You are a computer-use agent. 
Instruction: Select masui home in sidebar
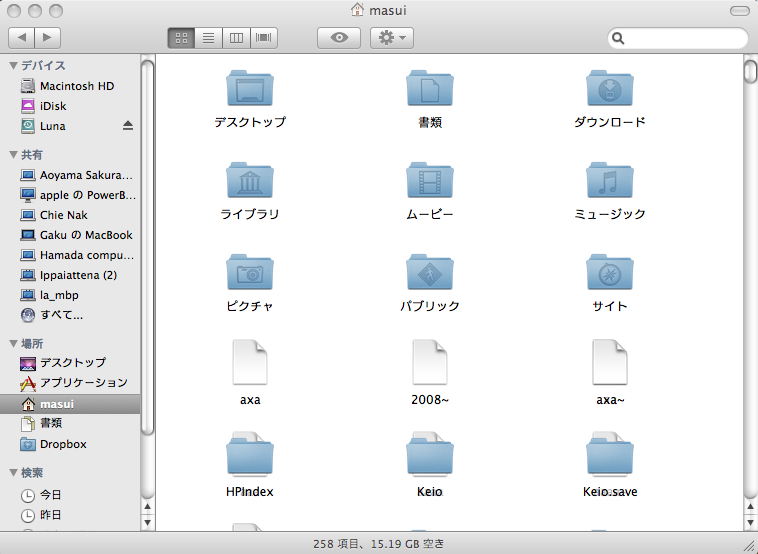point(70,404)
